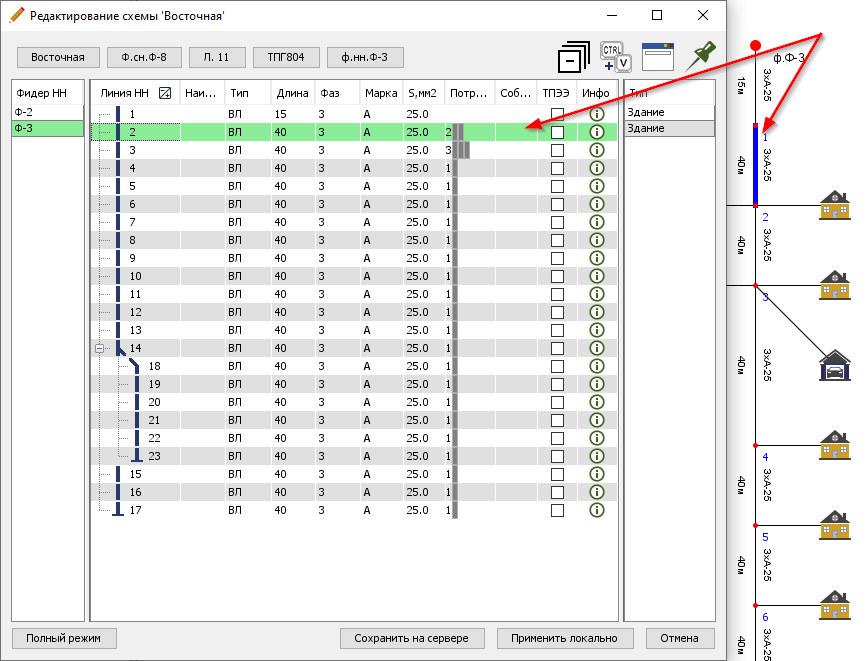Tick the ТПЭЭ checkbox for line 1

pos(557,114)
